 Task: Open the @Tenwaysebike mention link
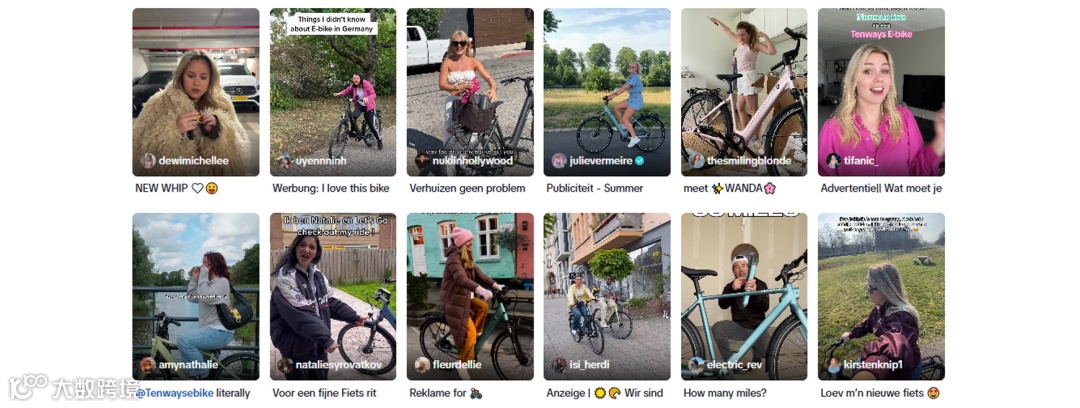tap(174, 393)
